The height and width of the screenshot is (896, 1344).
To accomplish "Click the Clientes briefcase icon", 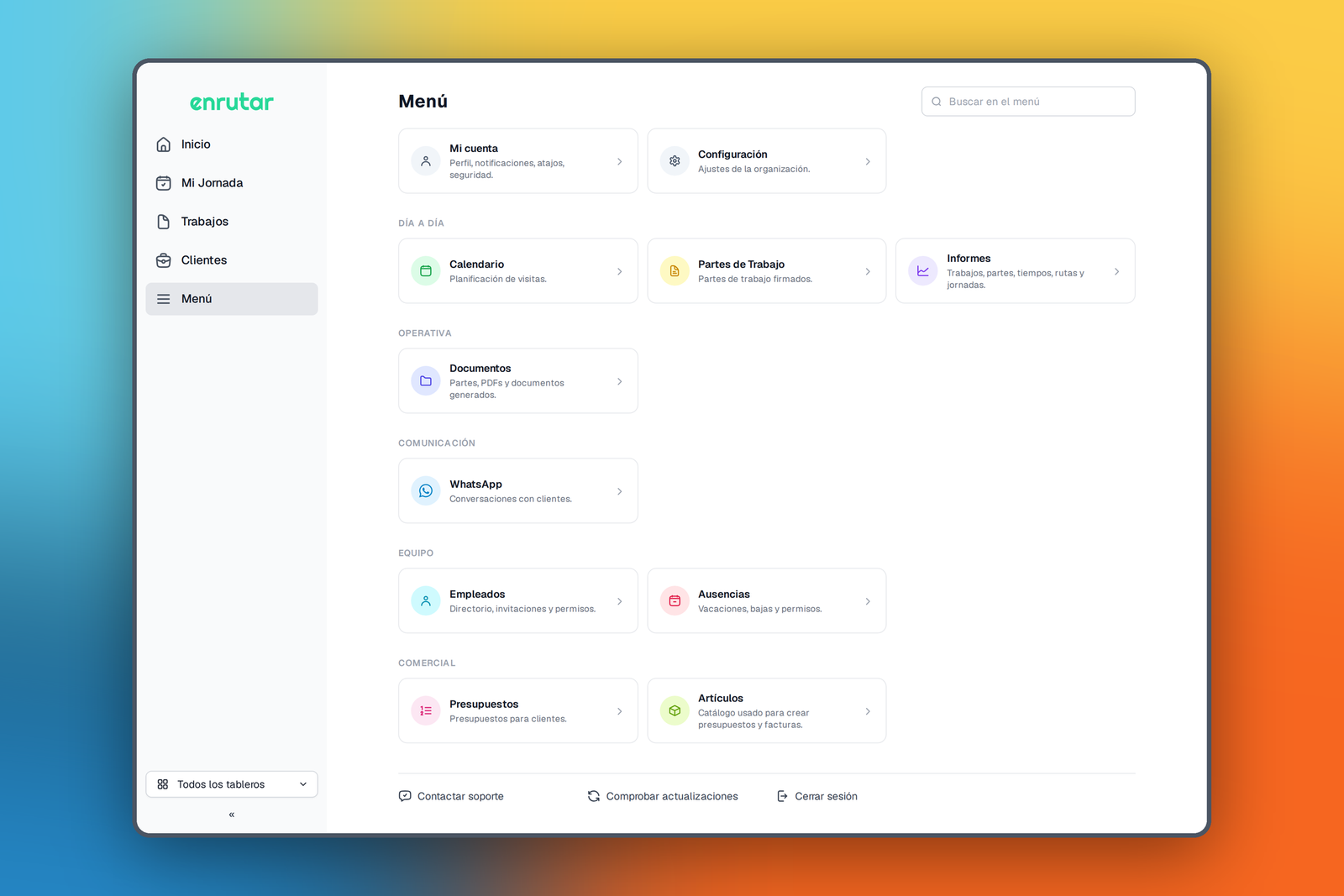I will 164,260.
